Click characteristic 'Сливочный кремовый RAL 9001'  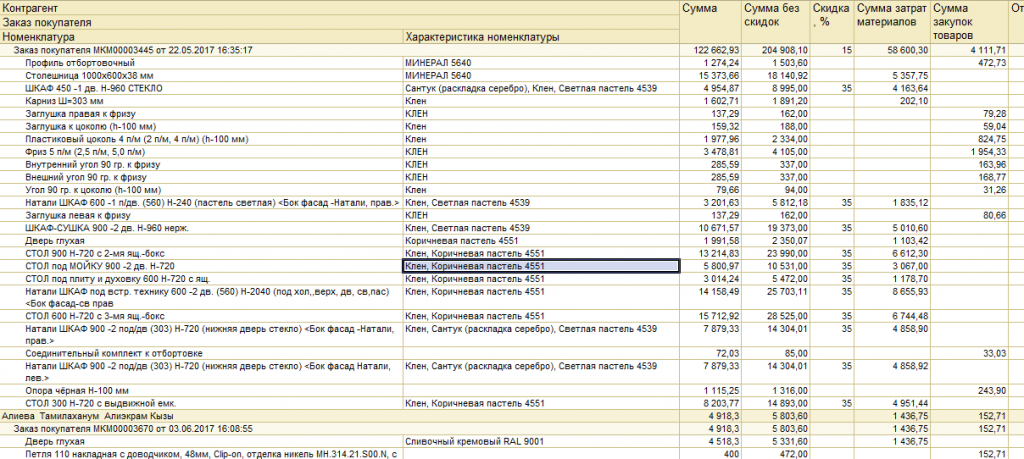click(x=475, y=442)
